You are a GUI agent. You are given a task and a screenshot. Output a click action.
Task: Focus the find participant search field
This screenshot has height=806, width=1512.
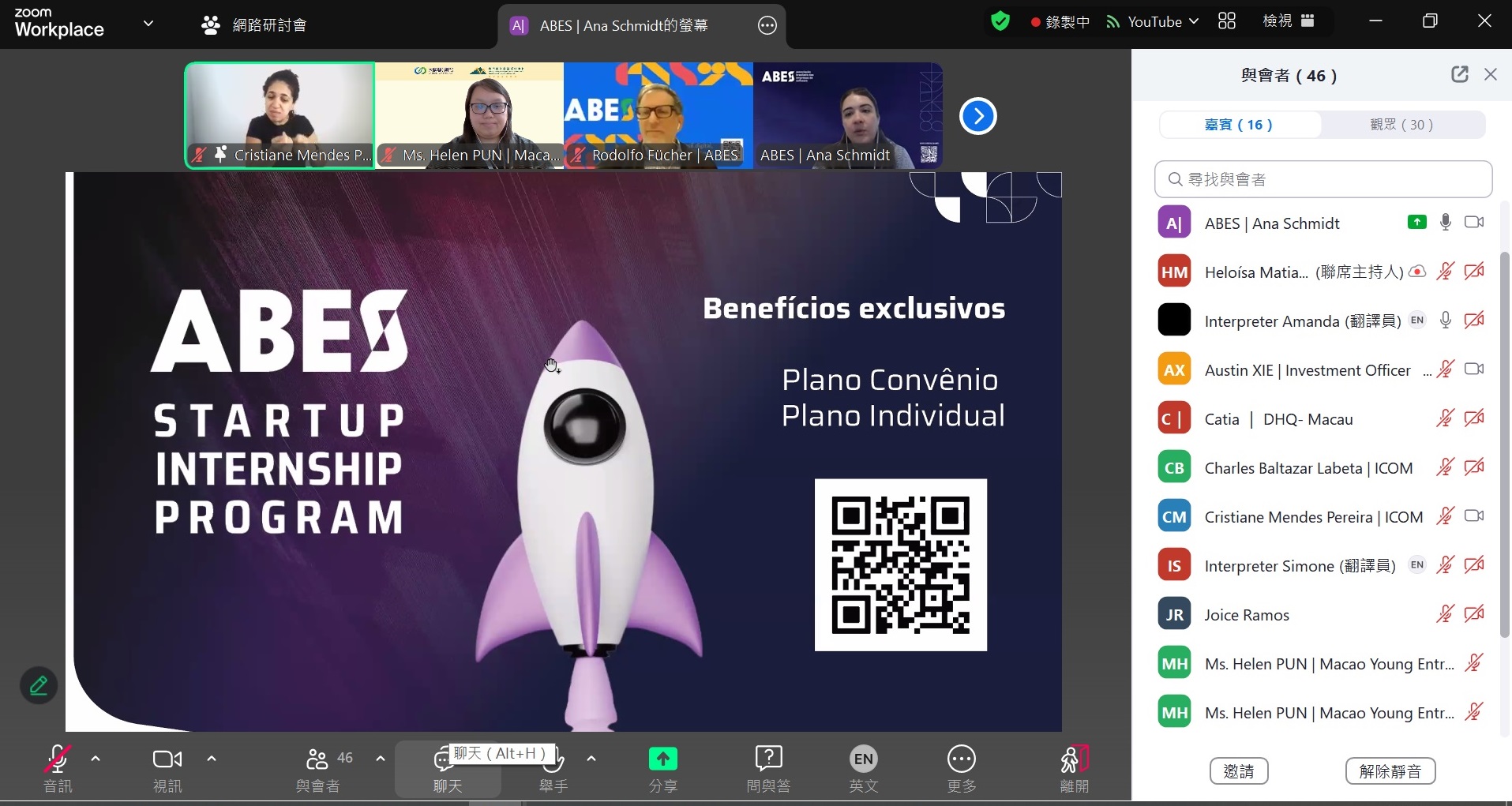(x=1323, y=180)
